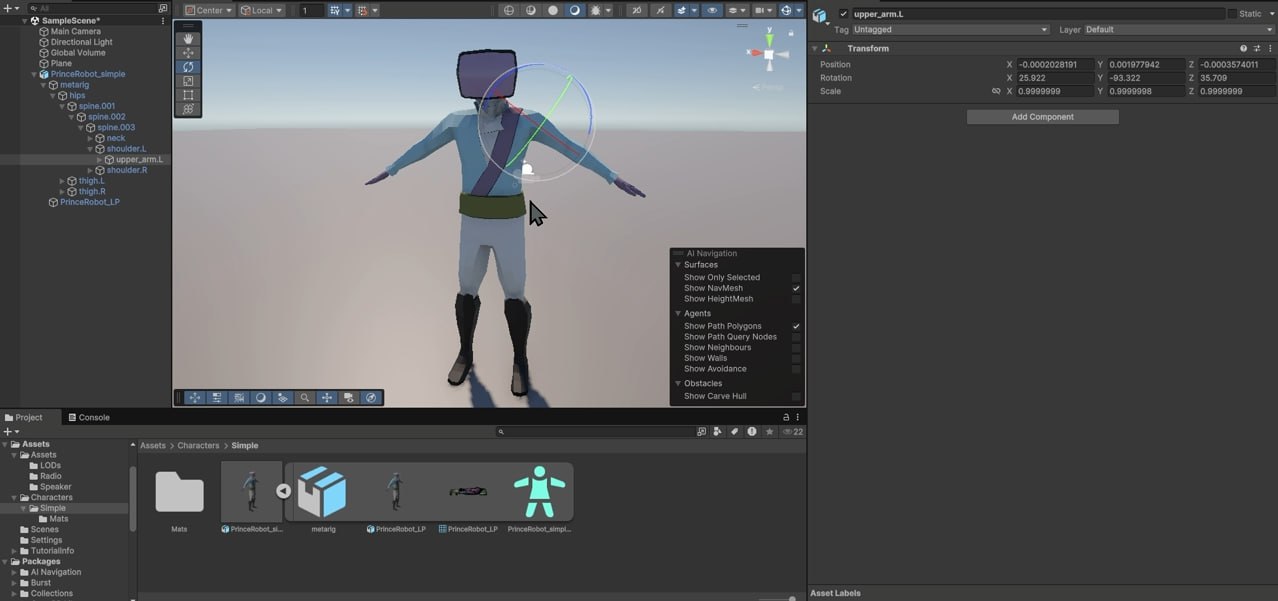Uncheck Show Path Polygons
This screenshot has height=601, width=1278.
[796, 326]
